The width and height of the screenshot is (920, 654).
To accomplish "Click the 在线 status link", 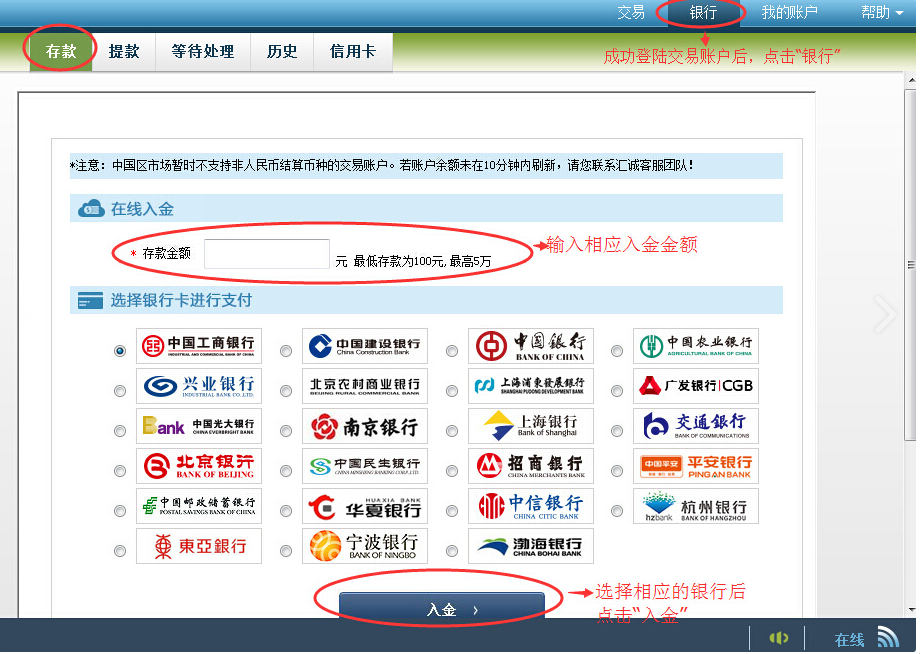I will point(849,639).
